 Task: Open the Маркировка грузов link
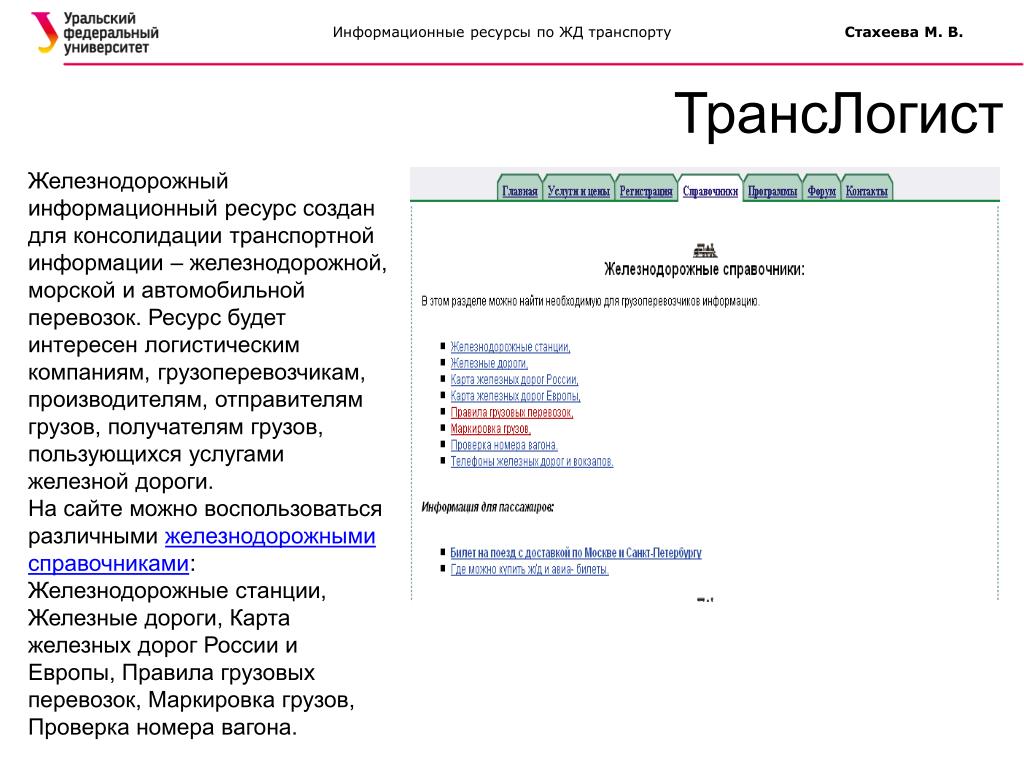(x=490, y=428)
